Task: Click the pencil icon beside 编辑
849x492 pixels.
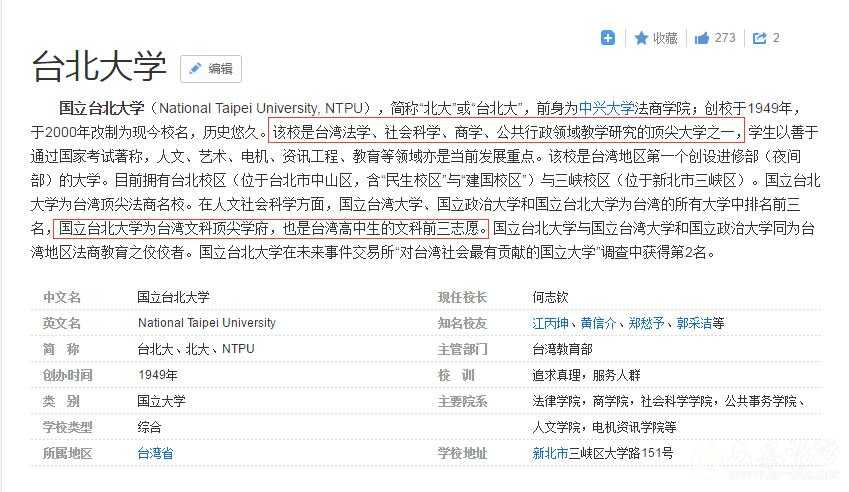Action: [196, 69]
